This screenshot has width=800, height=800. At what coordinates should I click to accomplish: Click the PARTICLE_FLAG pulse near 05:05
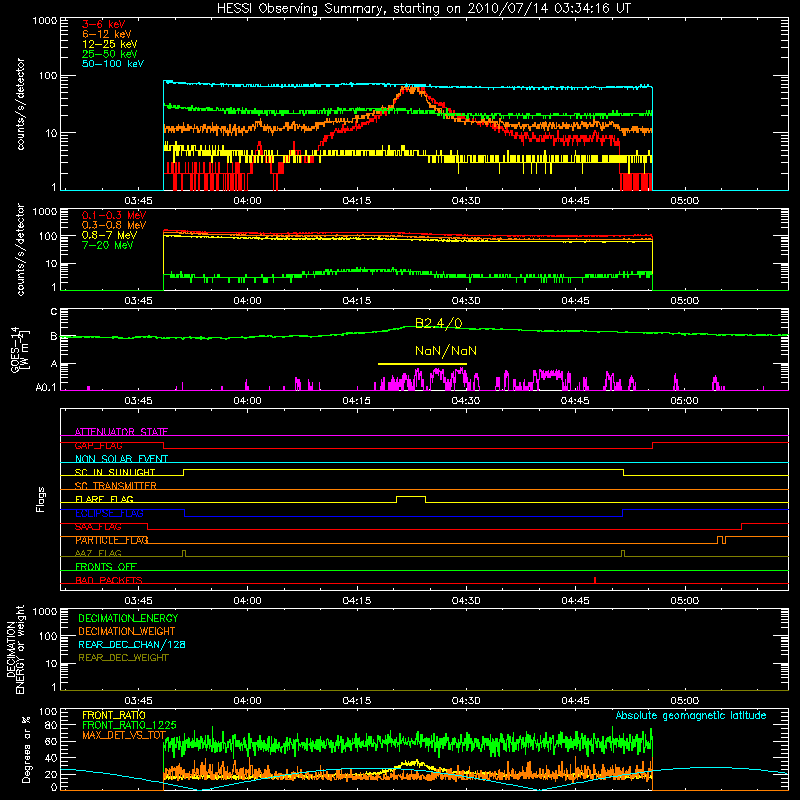point(721,540)
